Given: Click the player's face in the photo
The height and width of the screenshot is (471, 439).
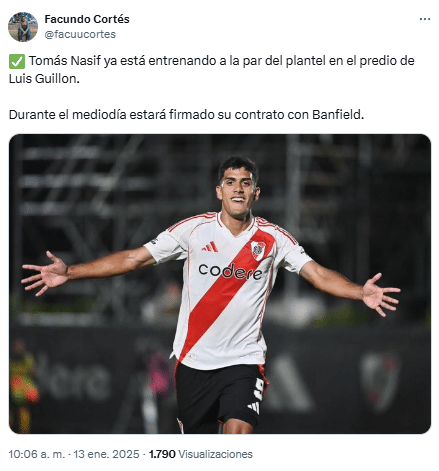Looking at the screenshot, I should click(238, 190).
